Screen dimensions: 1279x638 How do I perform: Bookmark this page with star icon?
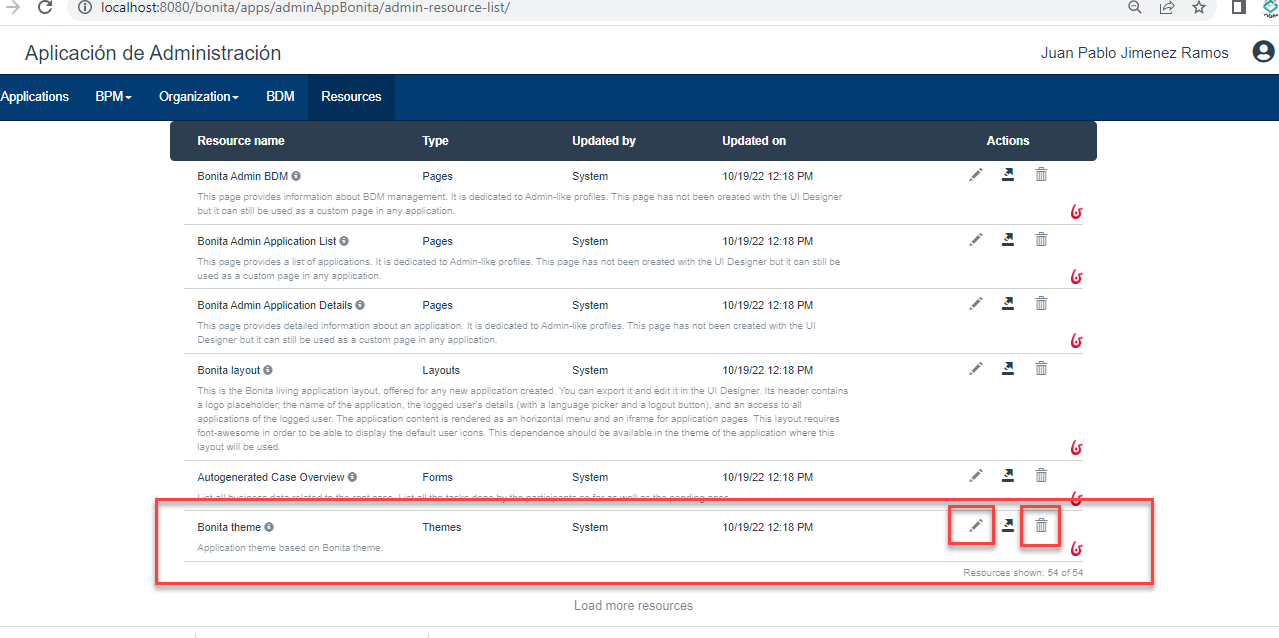click(1198, 7)
